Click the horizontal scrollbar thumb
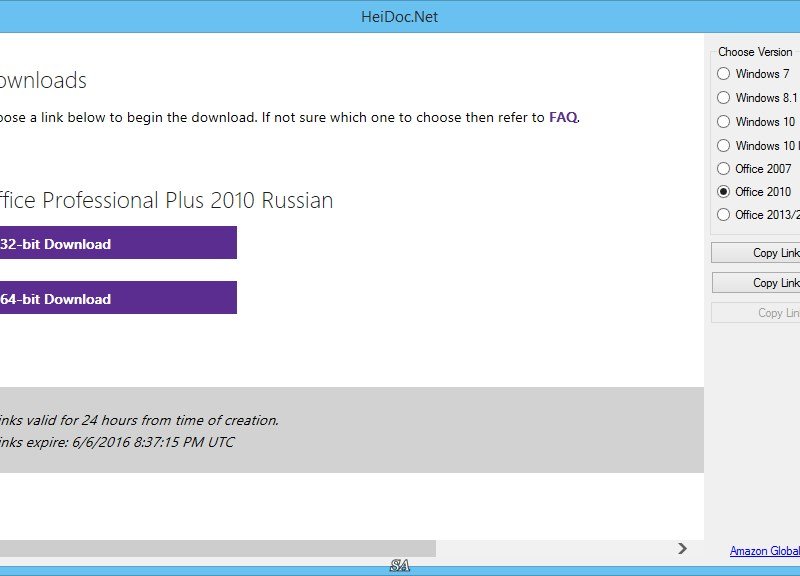Viewport: 800px width, 576px height. coord(218,548)
